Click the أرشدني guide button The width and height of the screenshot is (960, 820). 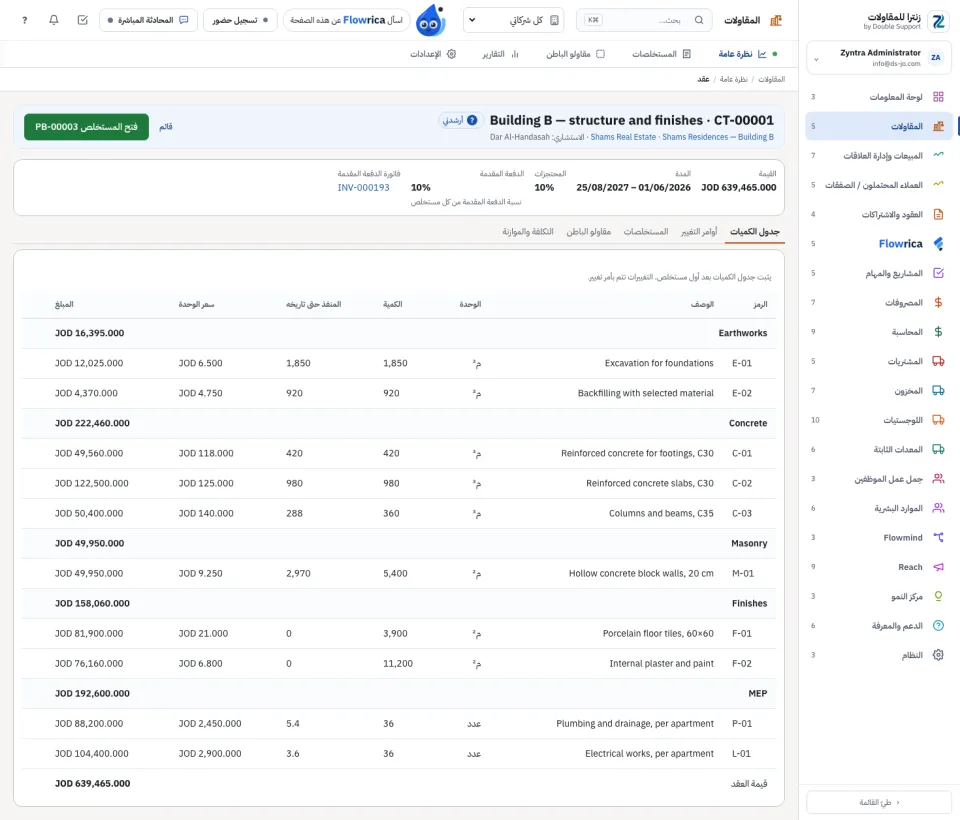click(x=458, y=120)
